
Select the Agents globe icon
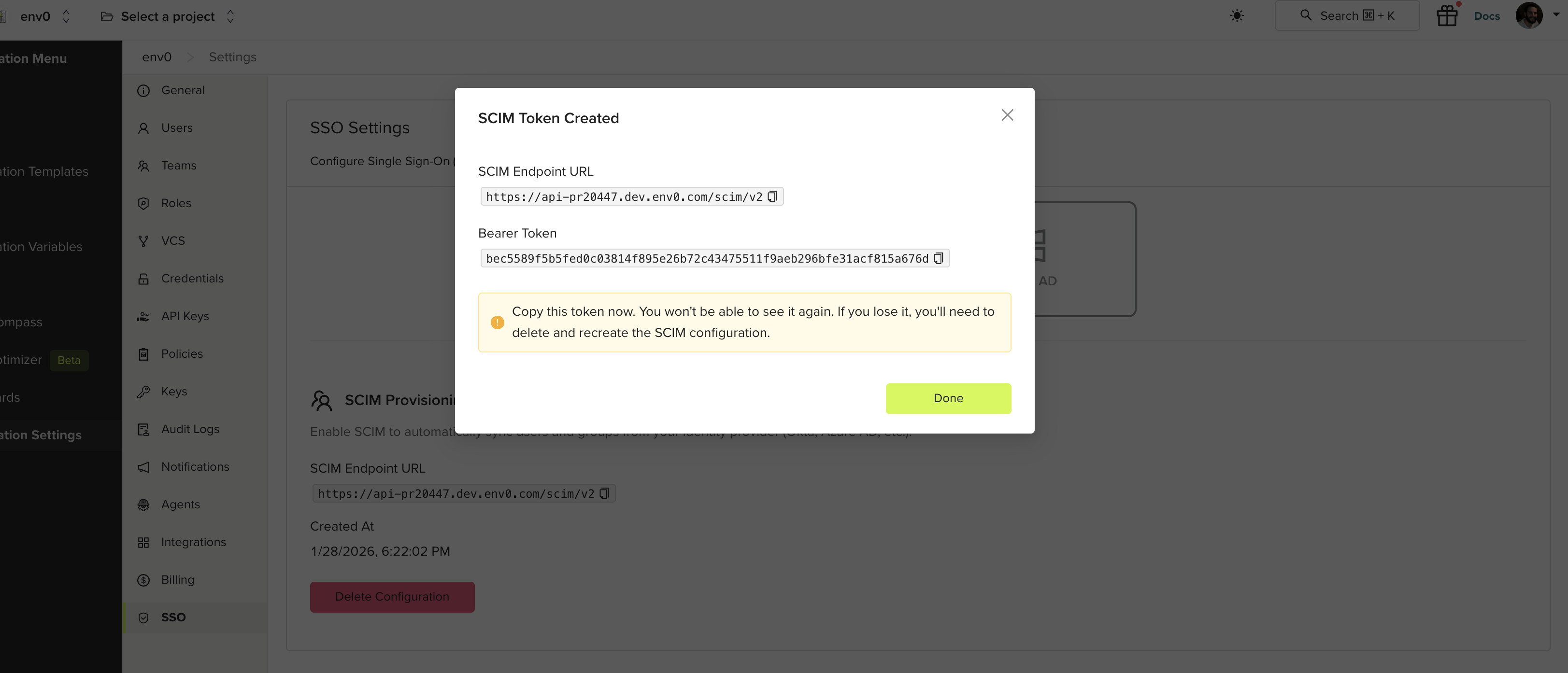pos(143,505)
